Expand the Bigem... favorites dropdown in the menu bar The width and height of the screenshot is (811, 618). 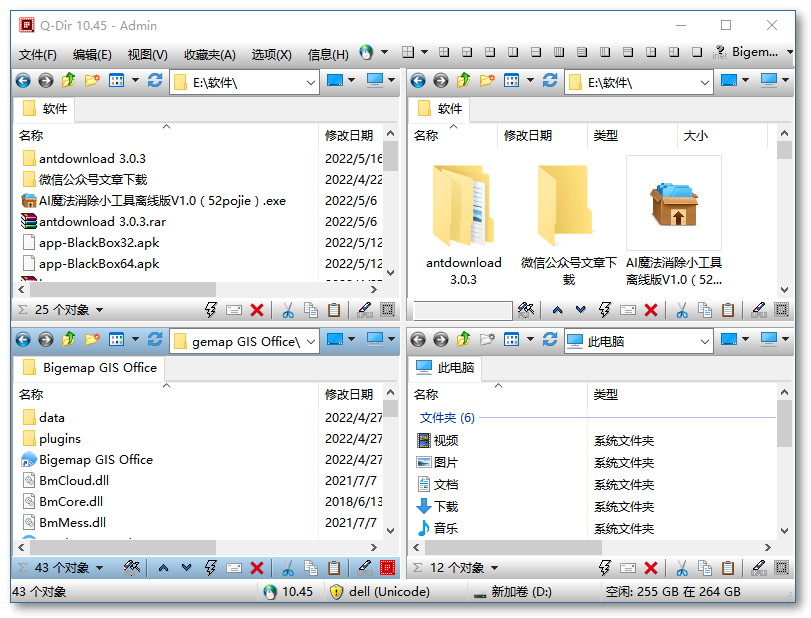click(790, 52)
